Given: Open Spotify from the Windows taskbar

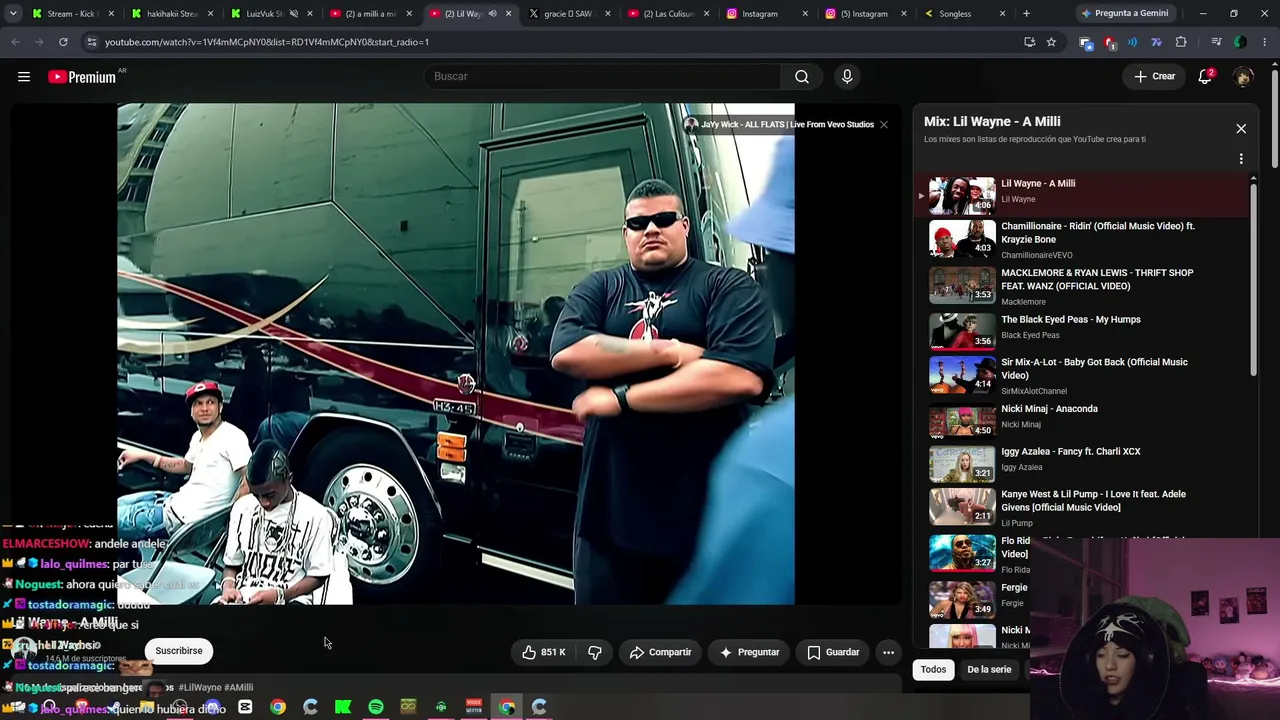Looking at the screenshot, I should (376, 707).
